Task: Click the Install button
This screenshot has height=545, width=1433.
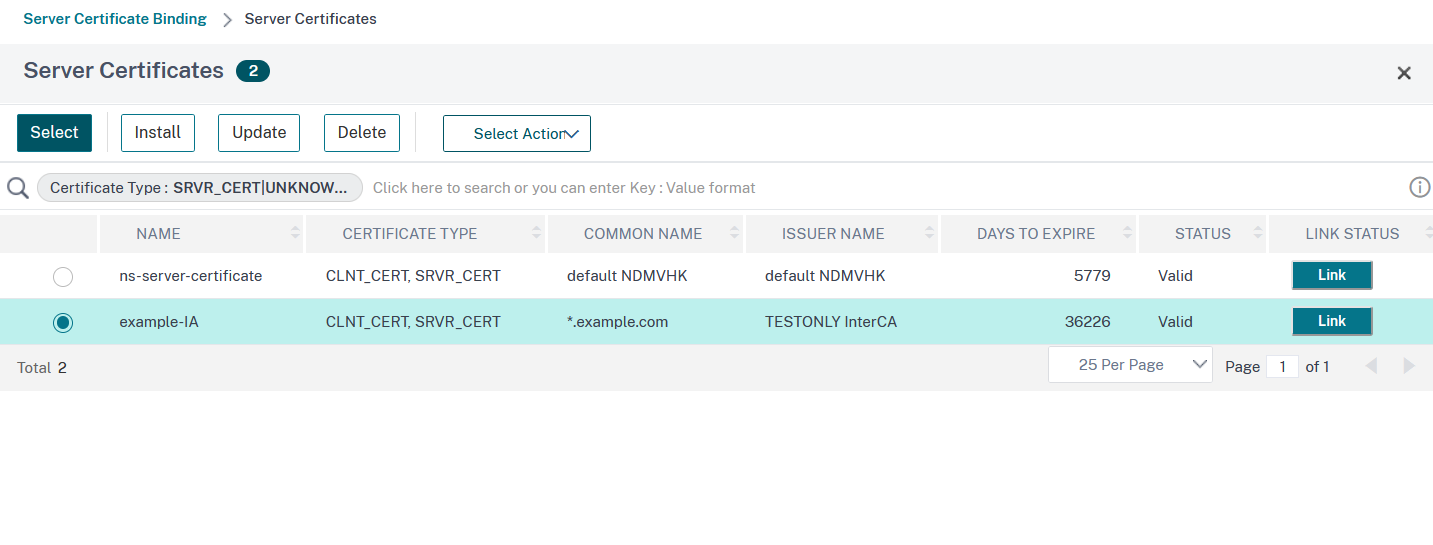Action: pos(158,133)
